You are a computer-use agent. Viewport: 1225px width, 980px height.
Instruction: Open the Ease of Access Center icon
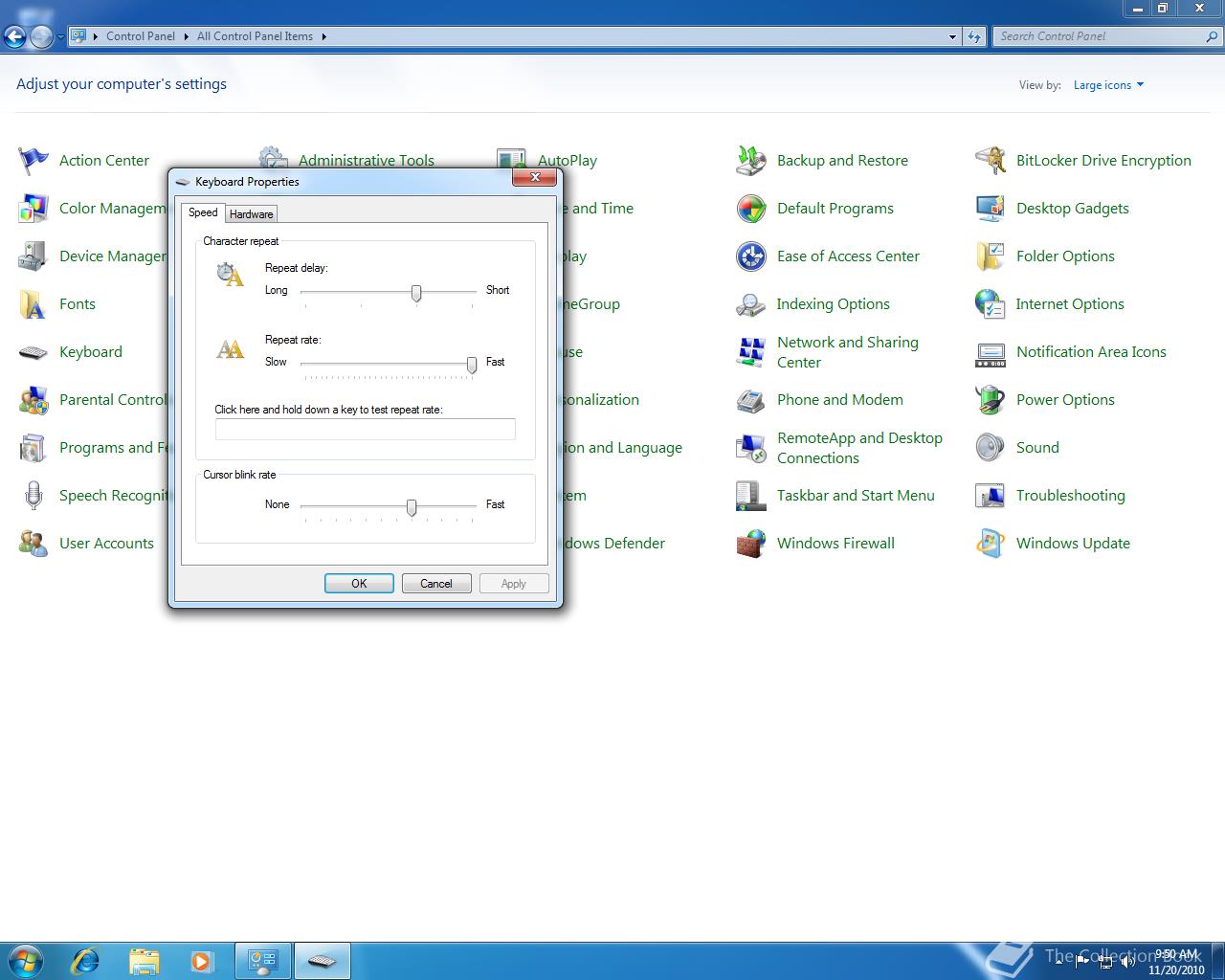point(751,256)
